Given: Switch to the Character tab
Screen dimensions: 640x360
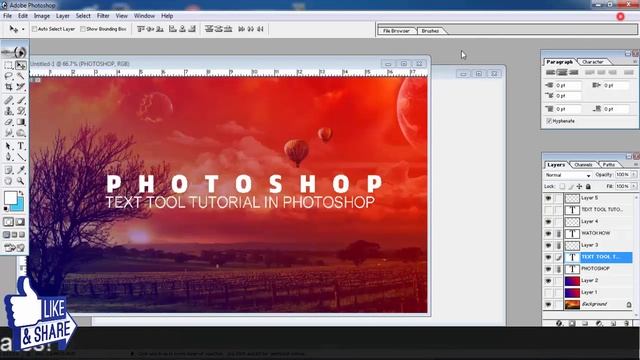Looking at the screenshot, I should click(593, 62).
